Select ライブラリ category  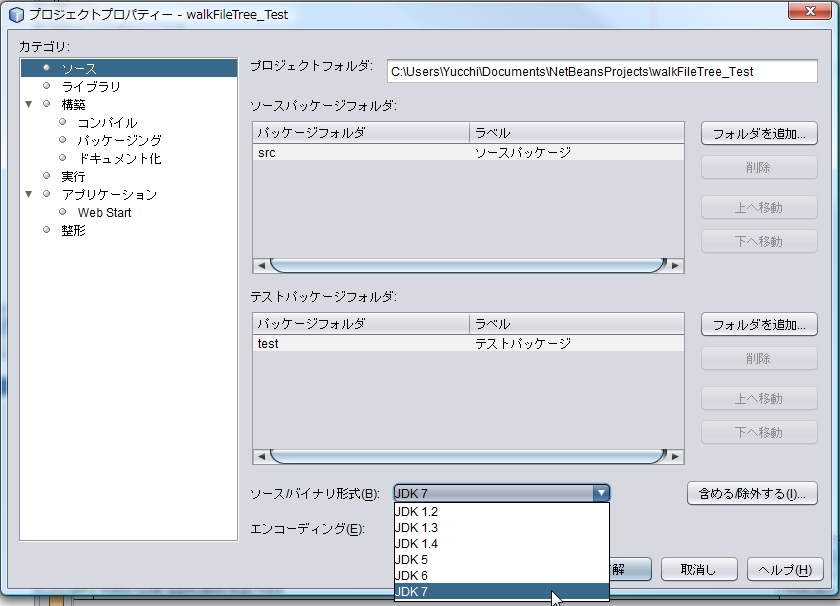[x=91, y=87]
